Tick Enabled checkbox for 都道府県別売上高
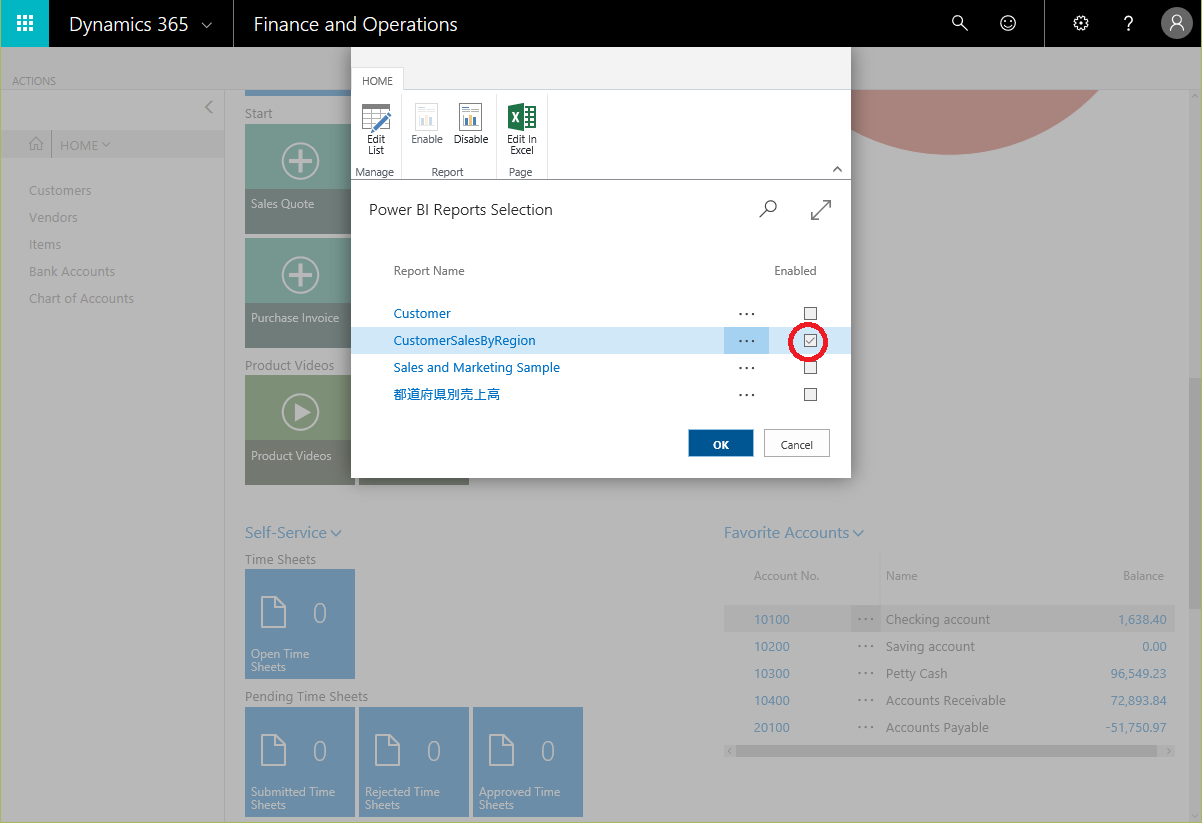The width and height of the screenshot is (1202, 823). (x=810, y=395)
